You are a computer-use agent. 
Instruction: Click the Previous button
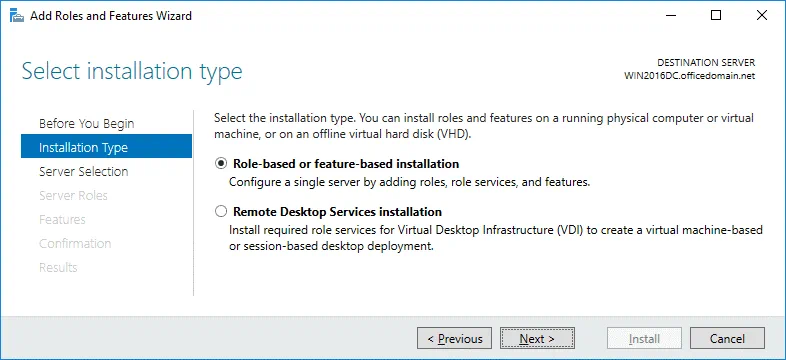(455, 338)
